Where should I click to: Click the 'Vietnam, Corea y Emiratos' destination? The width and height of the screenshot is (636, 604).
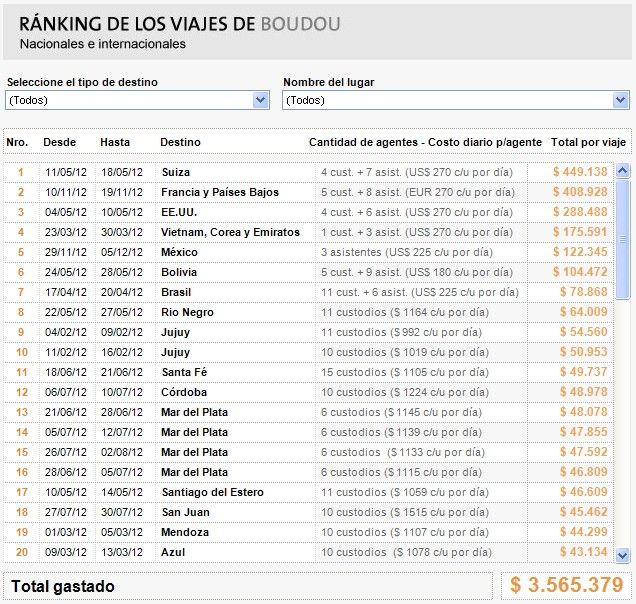click(x=230, y=232)
